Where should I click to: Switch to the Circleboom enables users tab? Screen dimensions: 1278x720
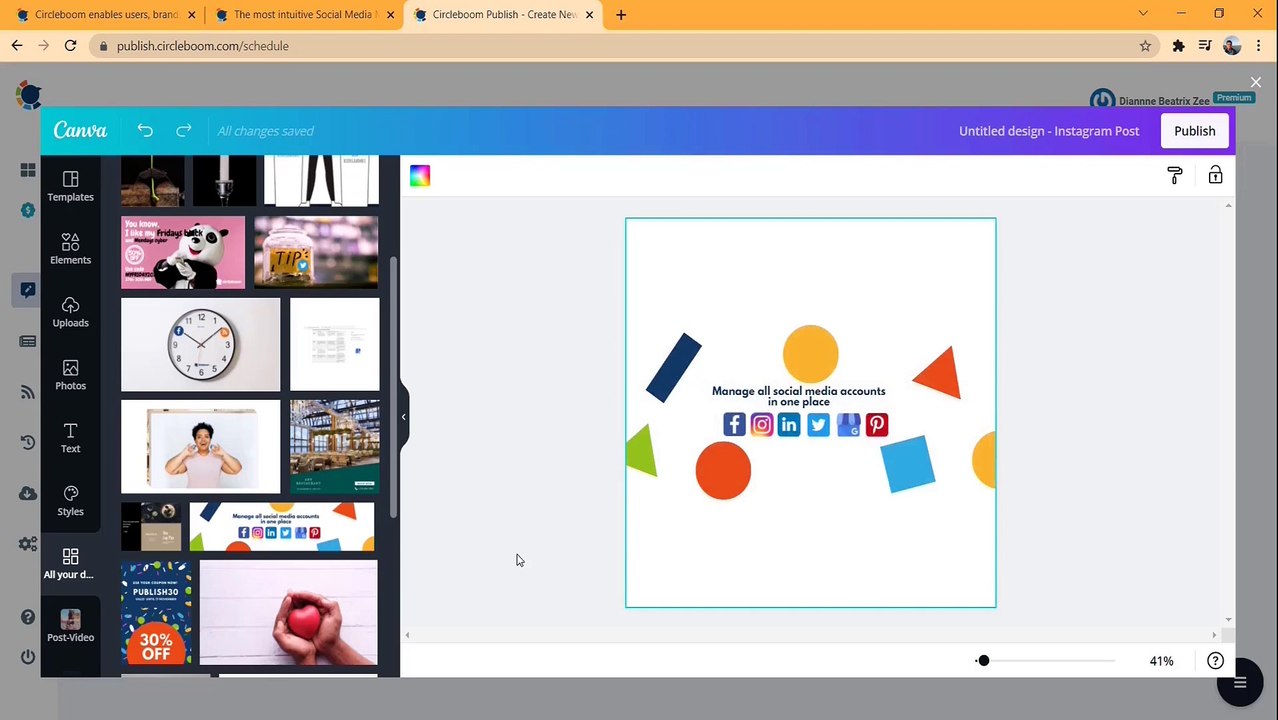105,15
